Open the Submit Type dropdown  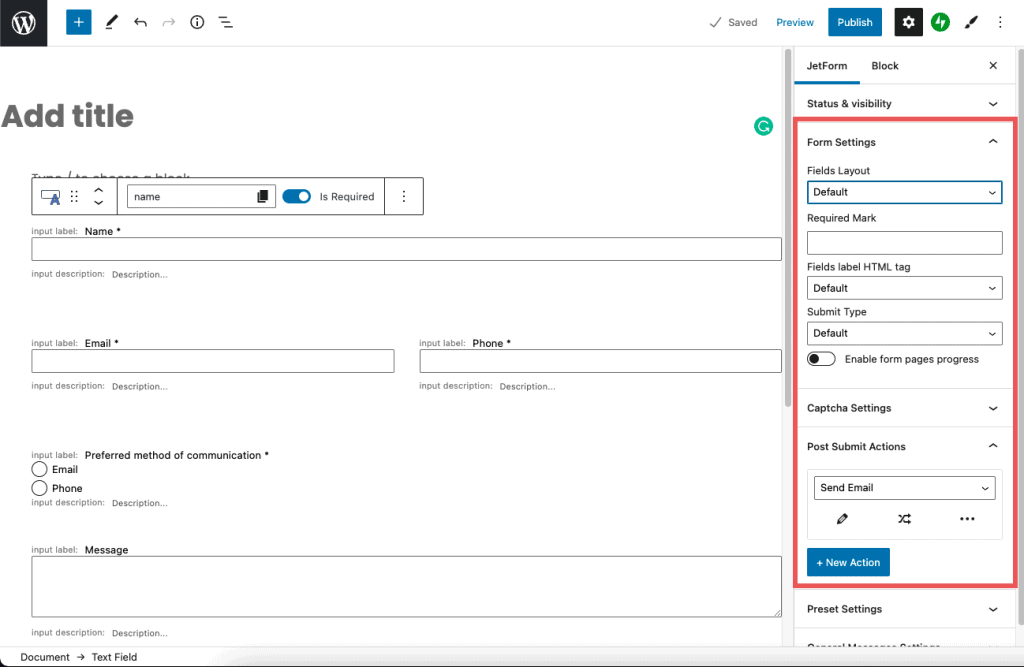click(904, 333)
